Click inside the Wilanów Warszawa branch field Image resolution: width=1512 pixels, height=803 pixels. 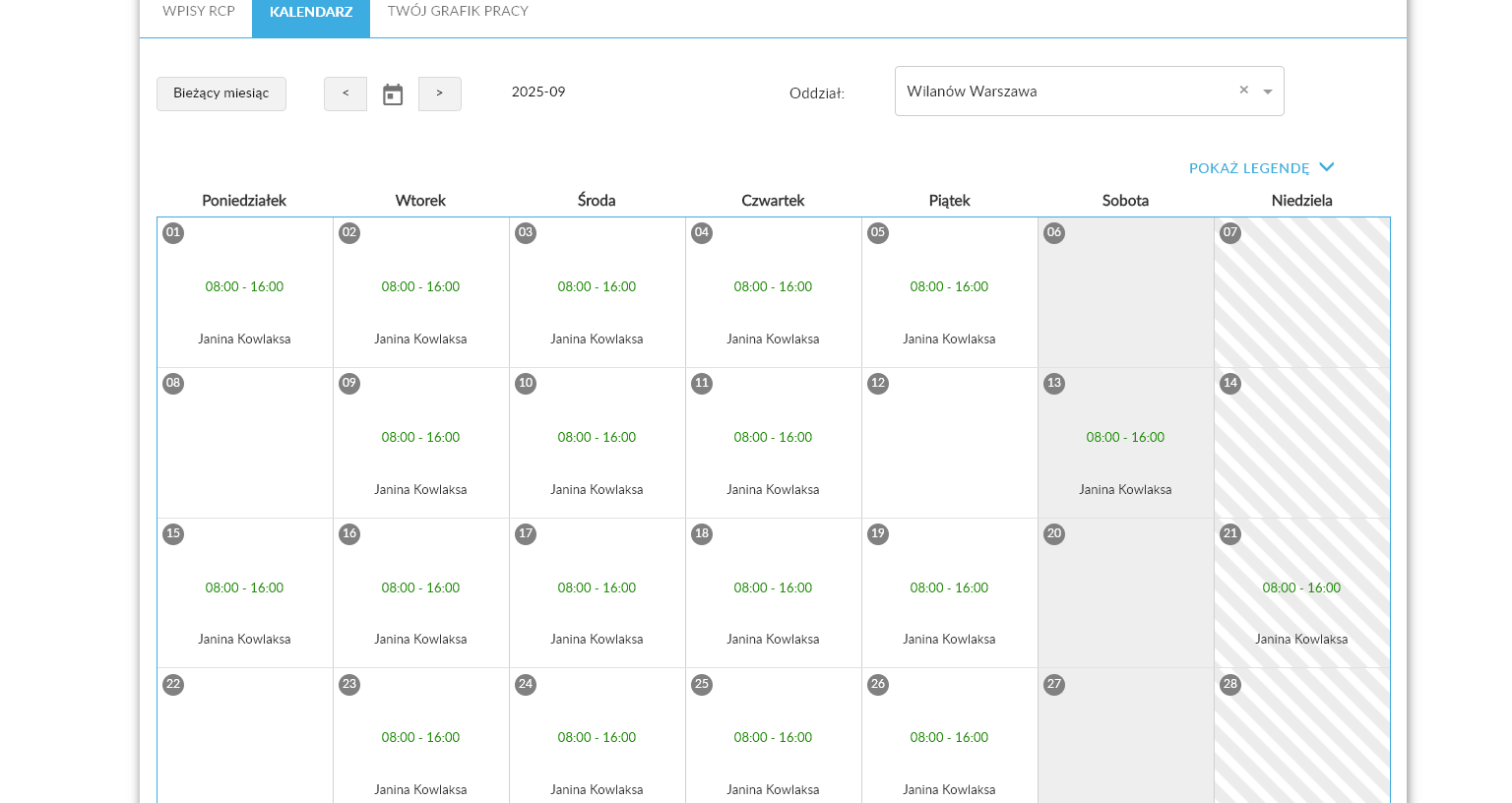pos(1063,92)
